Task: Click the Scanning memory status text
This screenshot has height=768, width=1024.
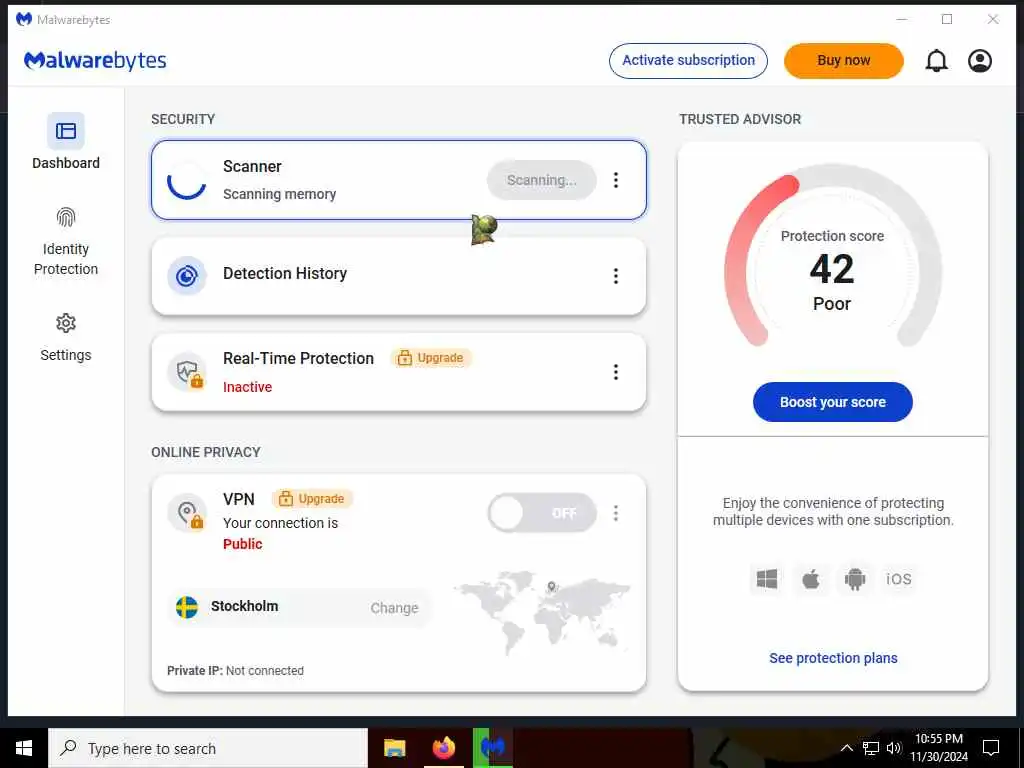Action: (280, 195)
